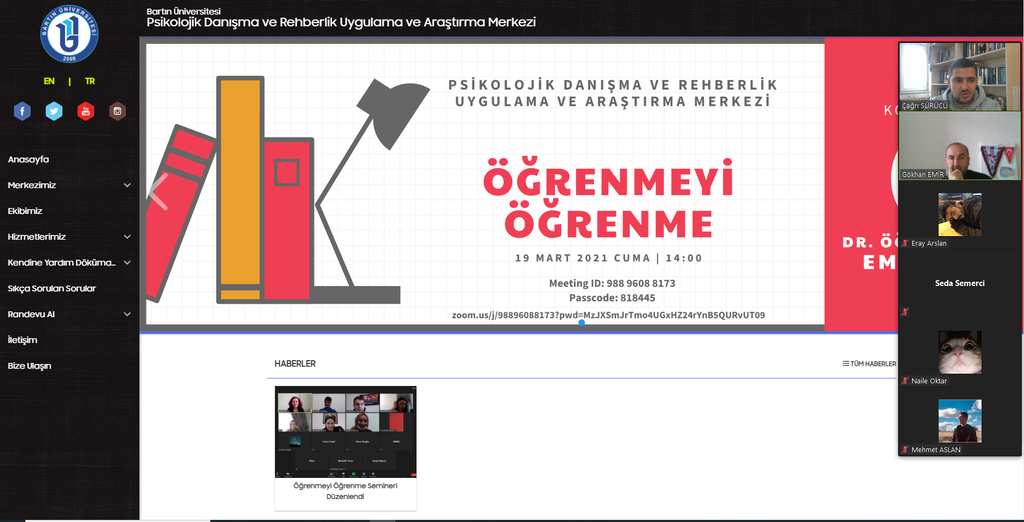This screenshot has width=1024, height=522.
Task: Click Eray Arslan's muted microphone icon
Action: 906,243
